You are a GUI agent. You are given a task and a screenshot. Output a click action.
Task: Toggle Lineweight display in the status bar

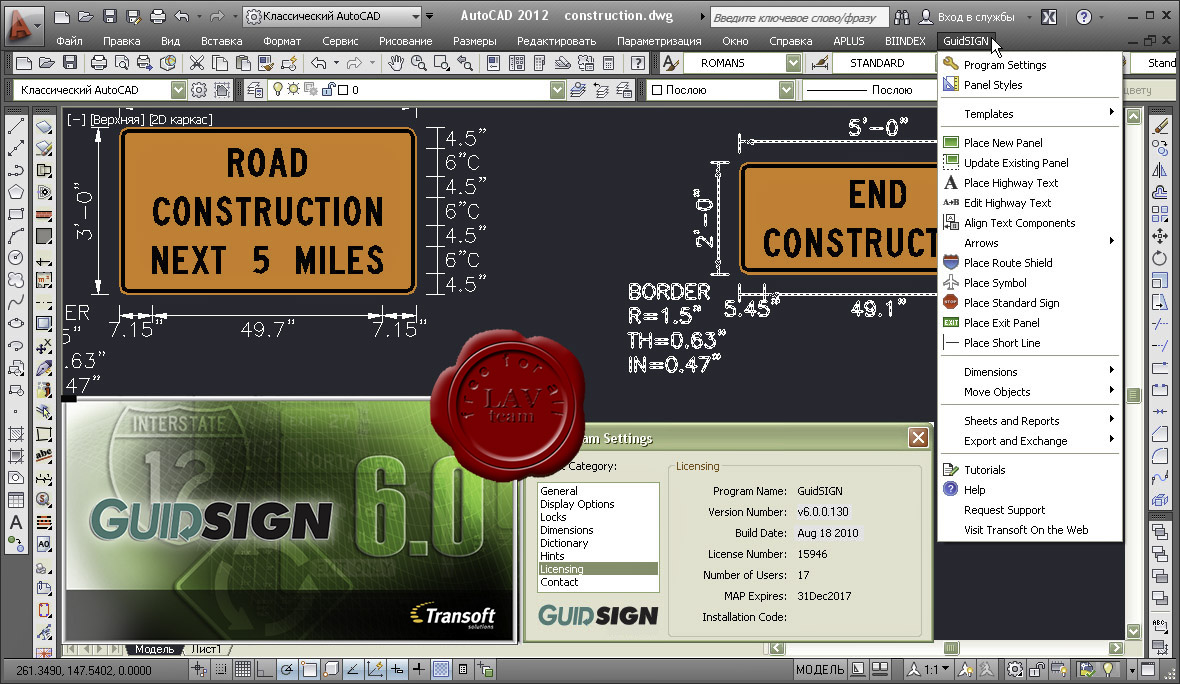click(x=418, y=669)
